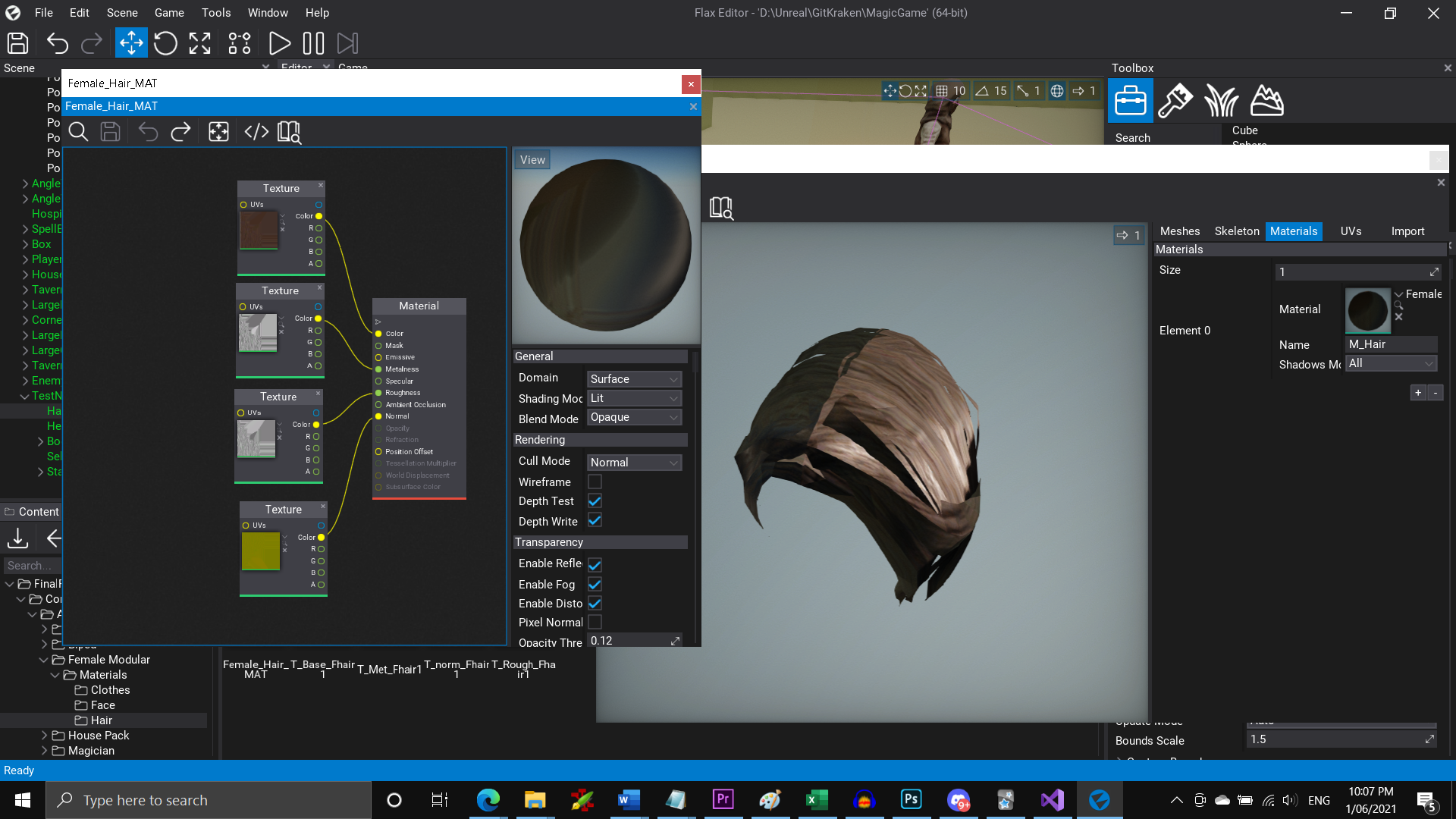Click the code view icon in material editor
Screen dimensions: 1456x819
(x=256, y=131)
